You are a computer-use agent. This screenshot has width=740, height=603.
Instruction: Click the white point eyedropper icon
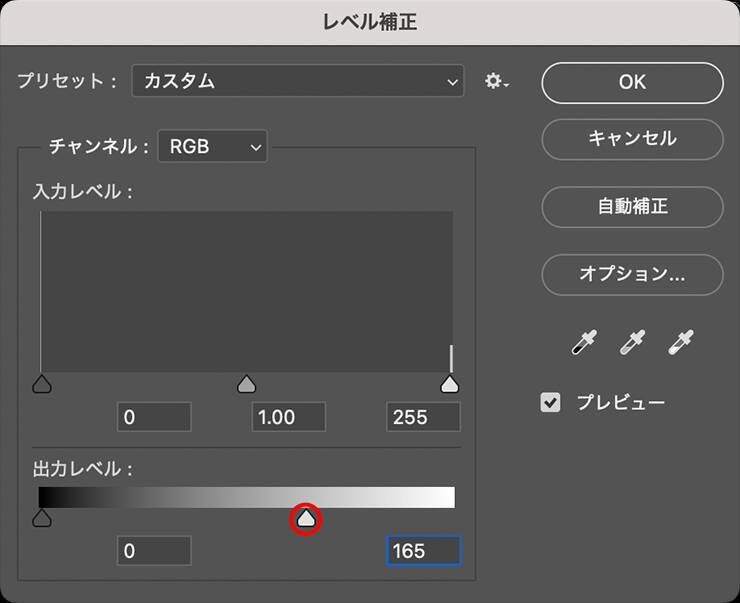681,344
